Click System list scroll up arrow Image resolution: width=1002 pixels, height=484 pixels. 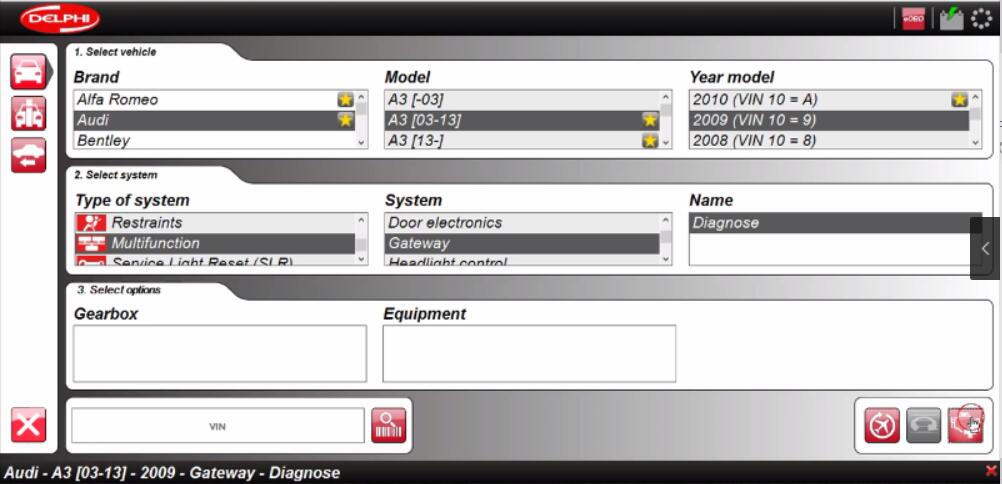pos(666,221)
